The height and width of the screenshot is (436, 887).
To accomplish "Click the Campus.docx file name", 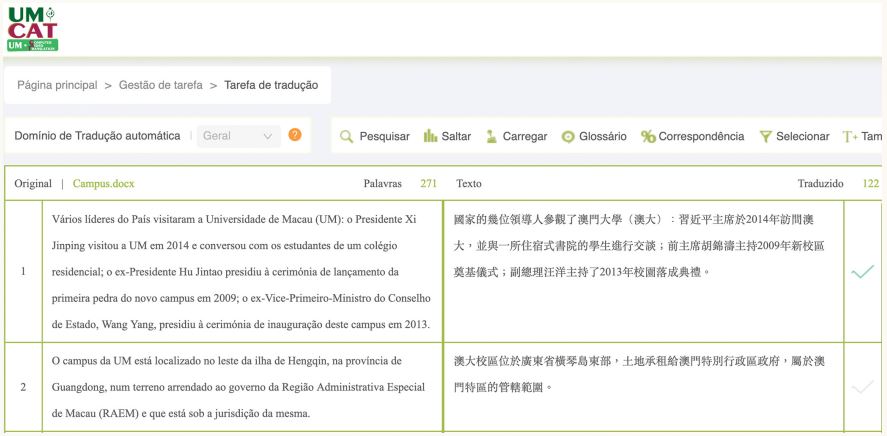I will pyautogui.click(x=103, y=184).
